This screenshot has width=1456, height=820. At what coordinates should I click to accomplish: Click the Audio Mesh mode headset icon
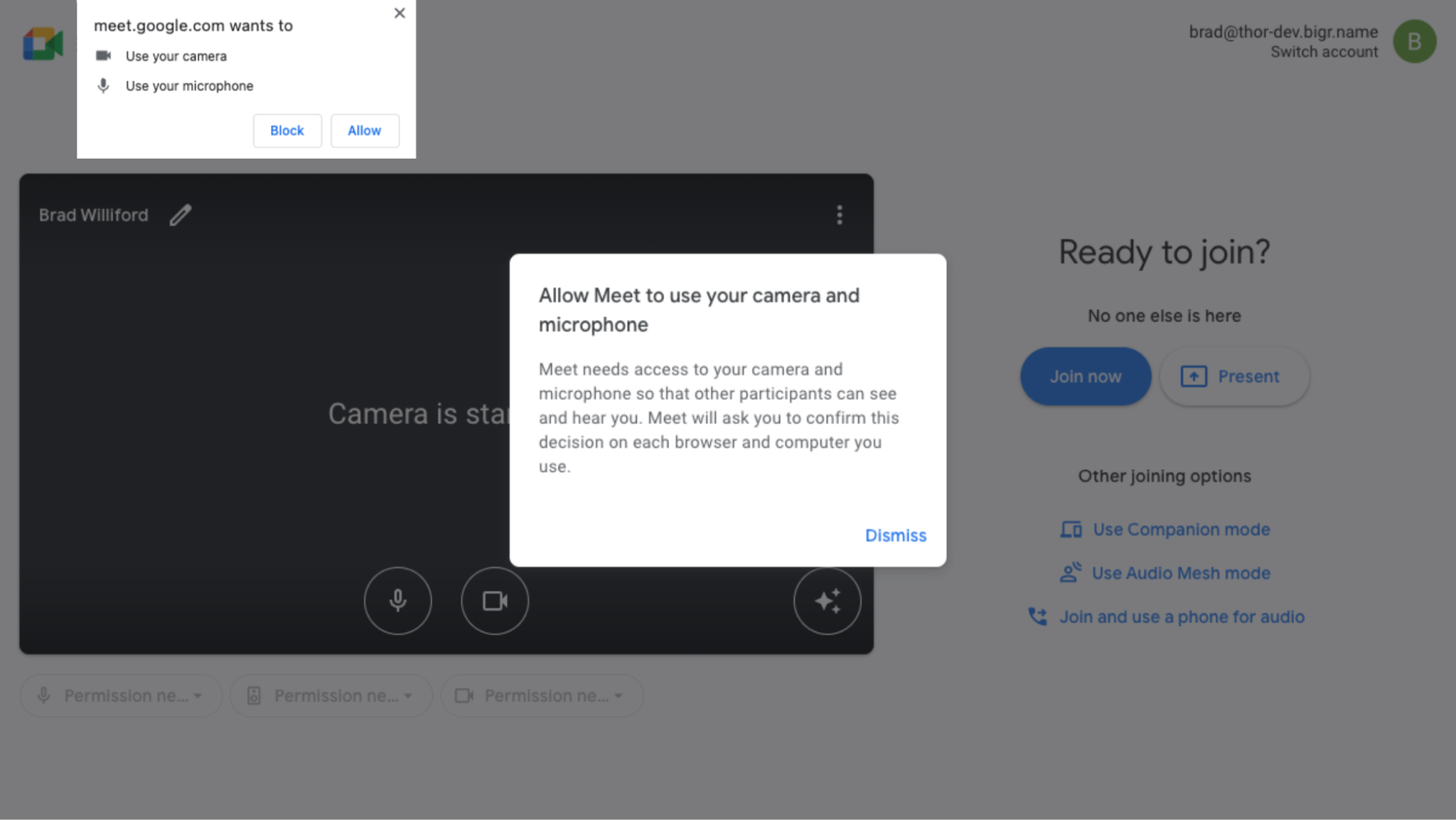point(1070,572)
